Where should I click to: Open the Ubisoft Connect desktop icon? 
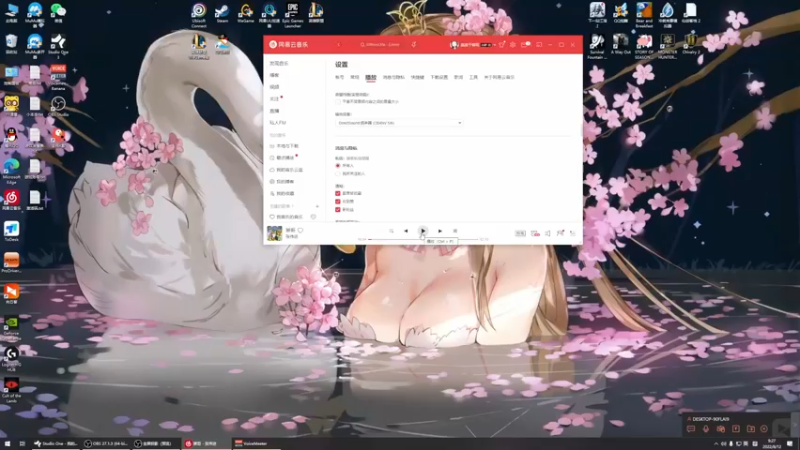click(x=199, y=15)
